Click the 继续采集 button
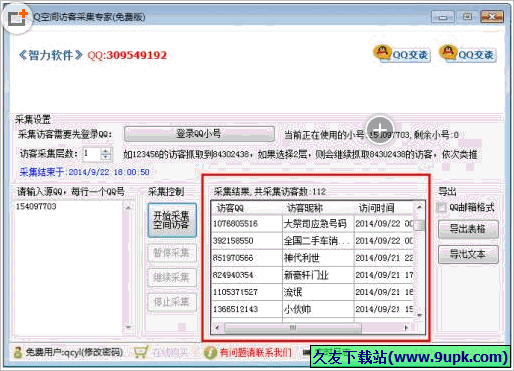The height and width of the screenshot is (371, 514). [x=172, y=277]
